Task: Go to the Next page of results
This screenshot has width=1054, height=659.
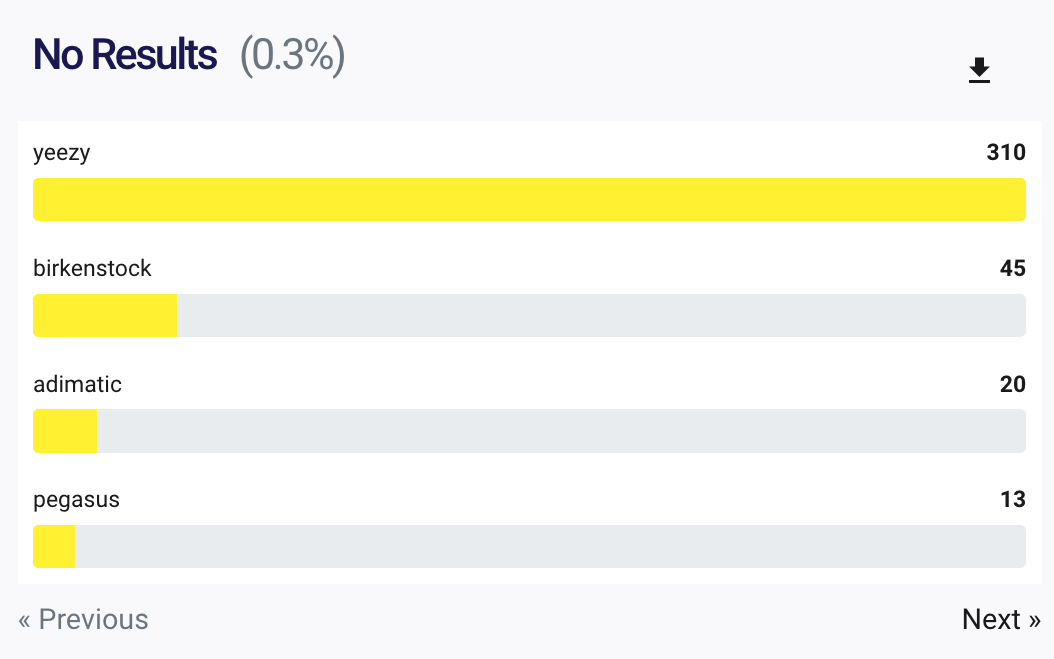Action: click(x=1001, y=620)
